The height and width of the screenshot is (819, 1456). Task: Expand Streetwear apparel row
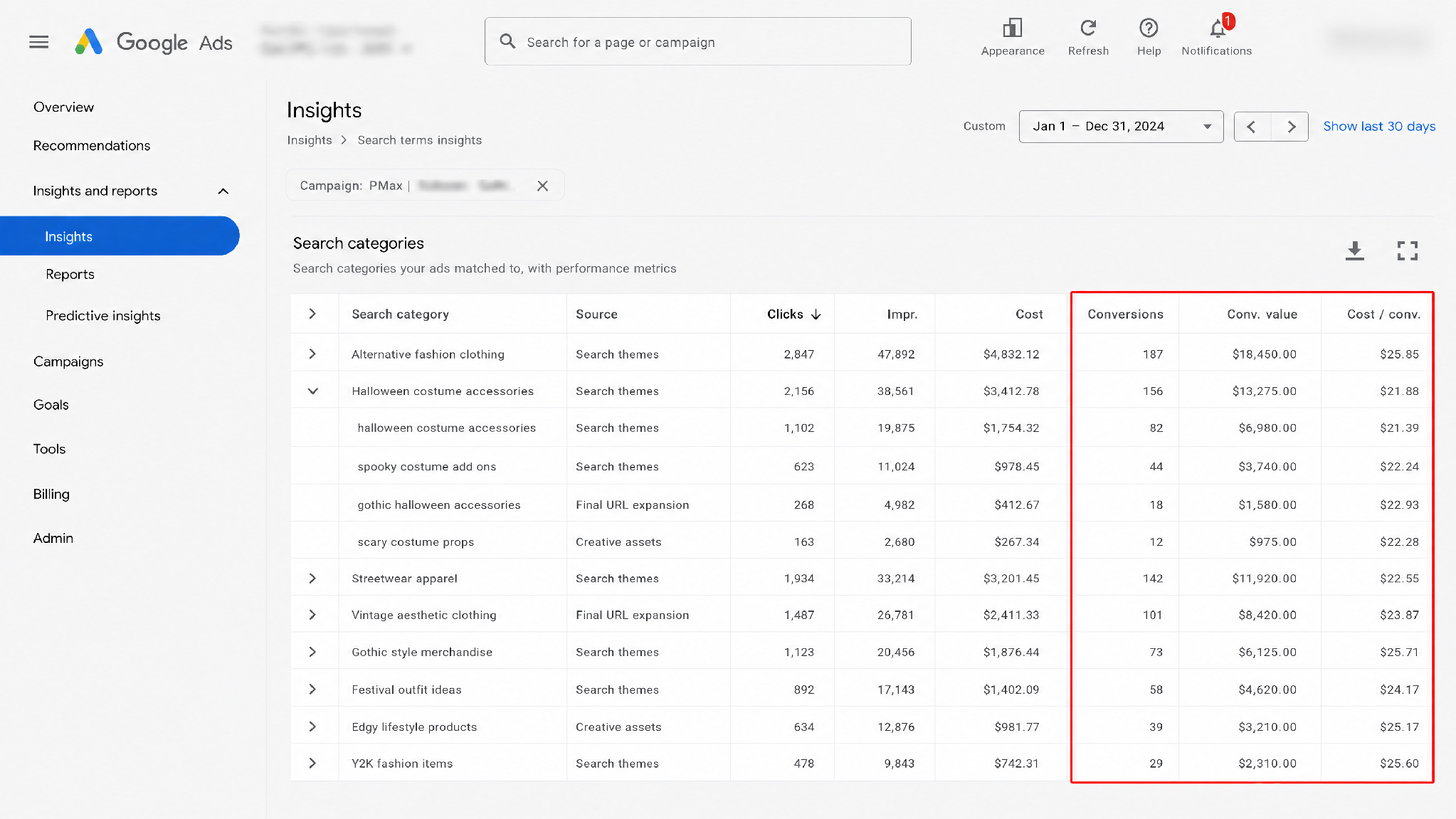click(x=312, y=578)
